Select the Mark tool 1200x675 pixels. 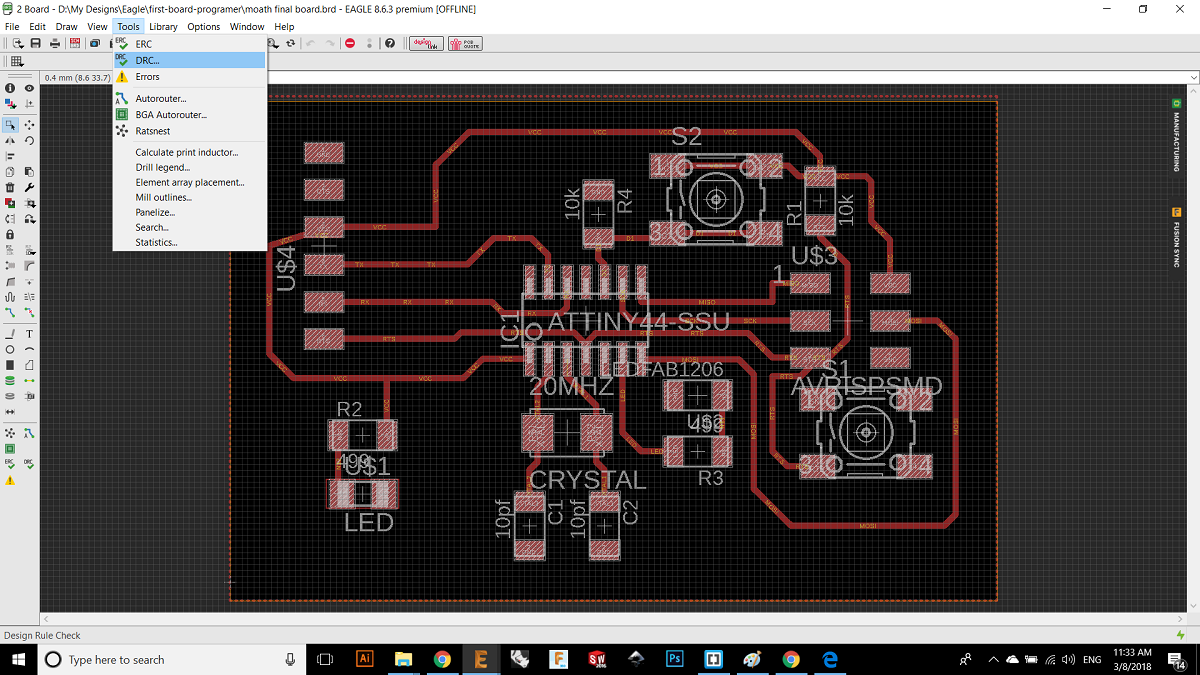pyautogui.click(x=29, y=104)
